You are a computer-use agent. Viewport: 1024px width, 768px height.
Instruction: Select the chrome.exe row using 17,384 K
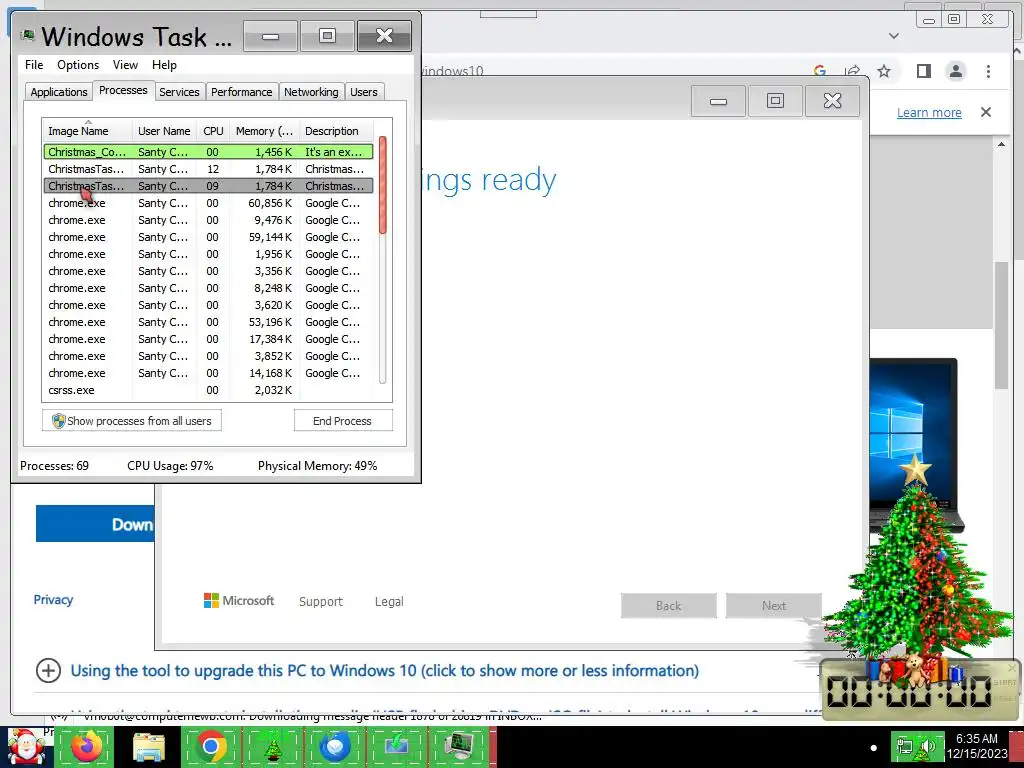tap(208, 338)
